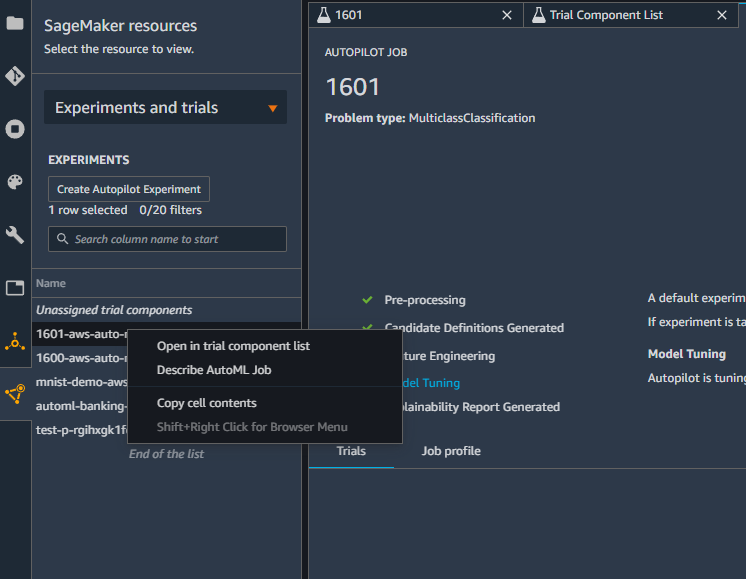Click the 1 row selected text

point(88,210)
